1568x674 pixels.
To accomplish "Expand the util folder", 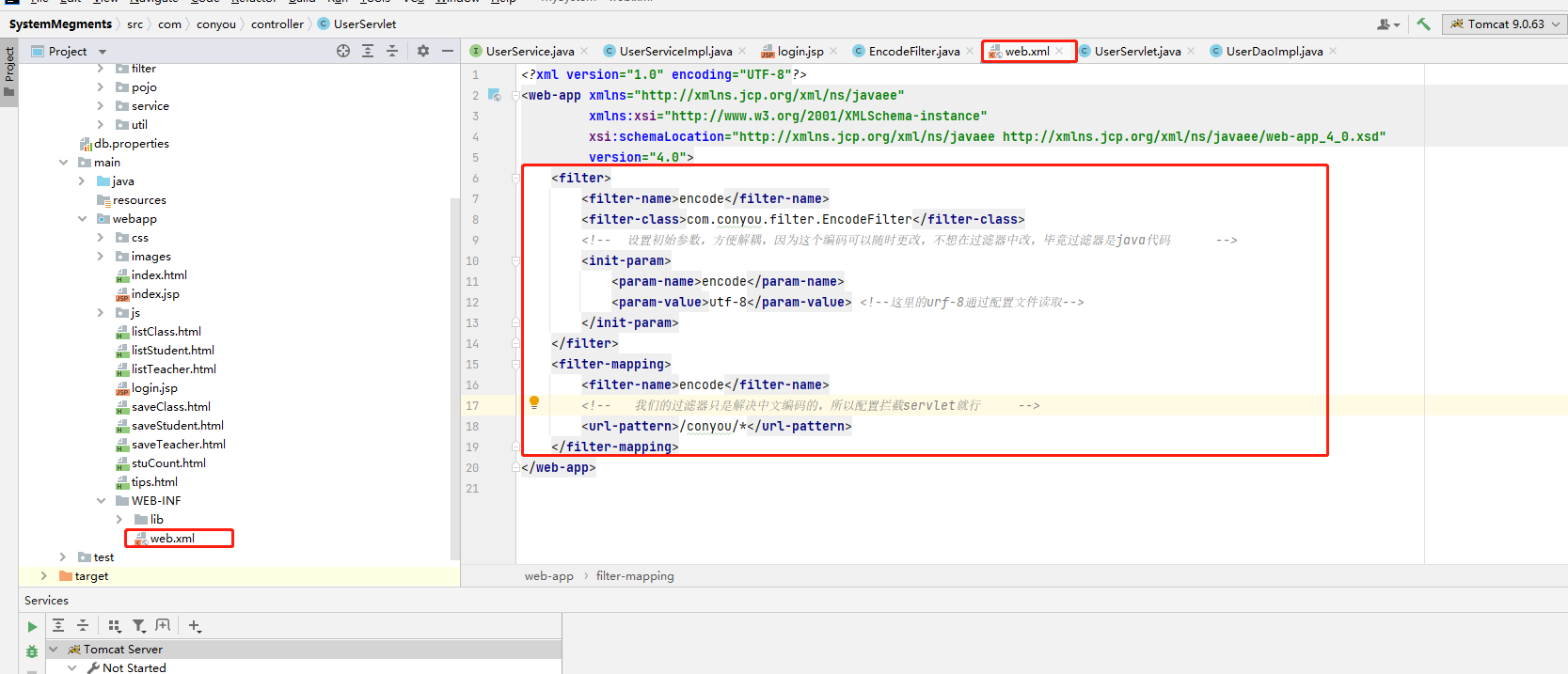I will click(x=101, y=125).
